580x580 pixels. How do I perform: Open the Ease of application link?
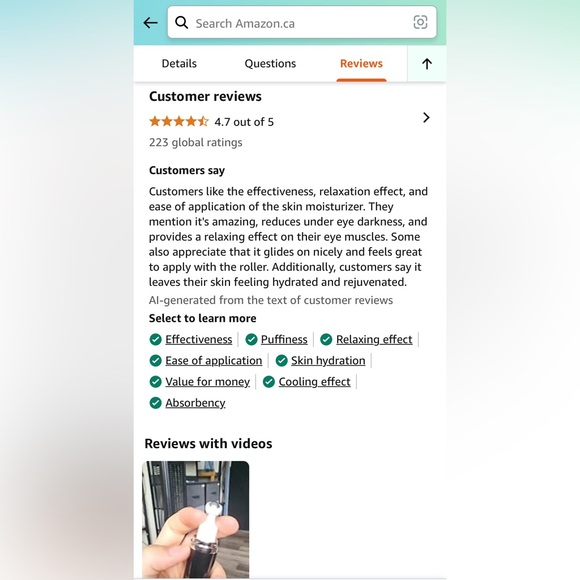pos(213,360)
